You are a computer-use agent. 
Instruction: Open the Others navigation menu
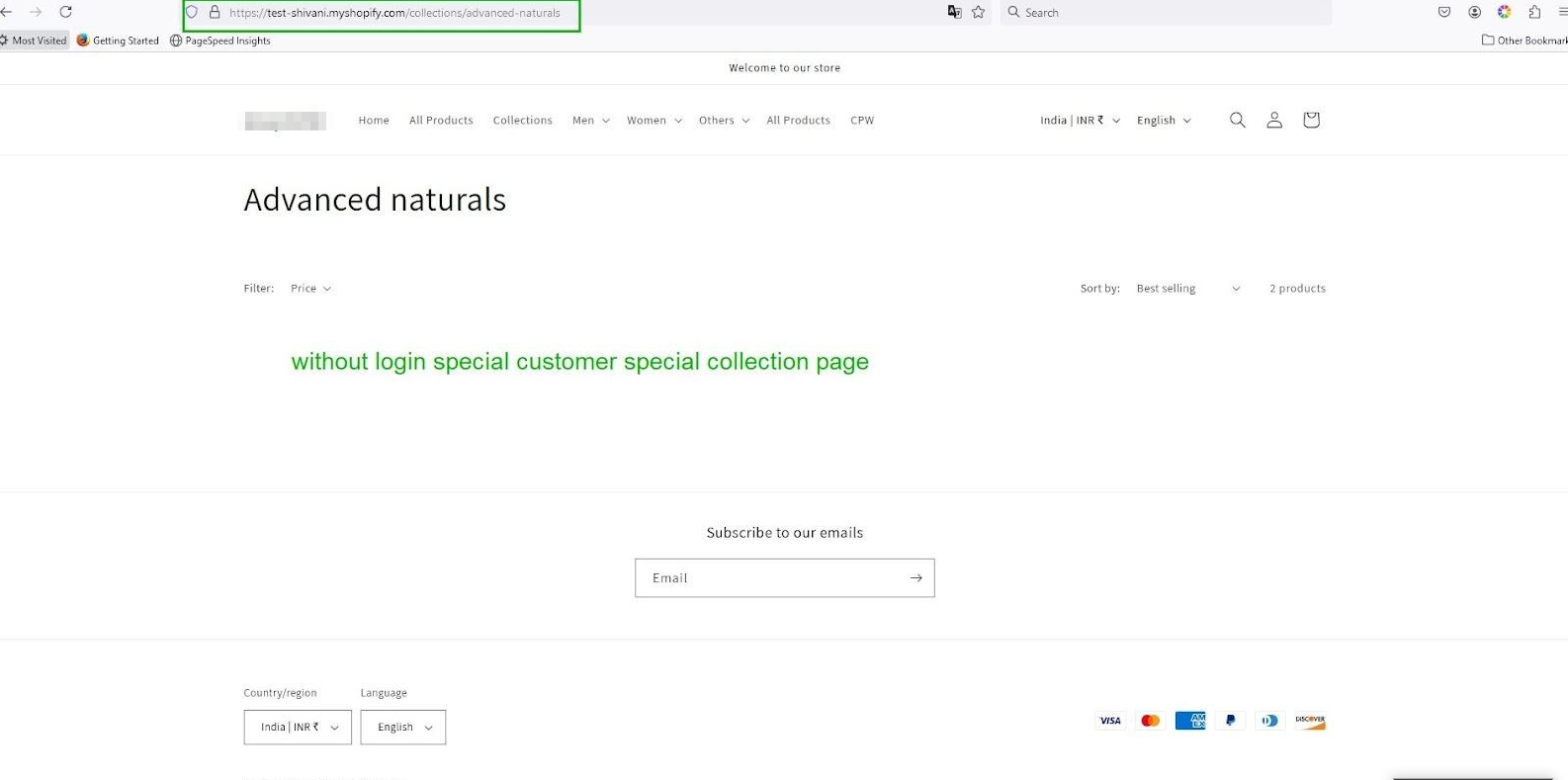(724, 121)
